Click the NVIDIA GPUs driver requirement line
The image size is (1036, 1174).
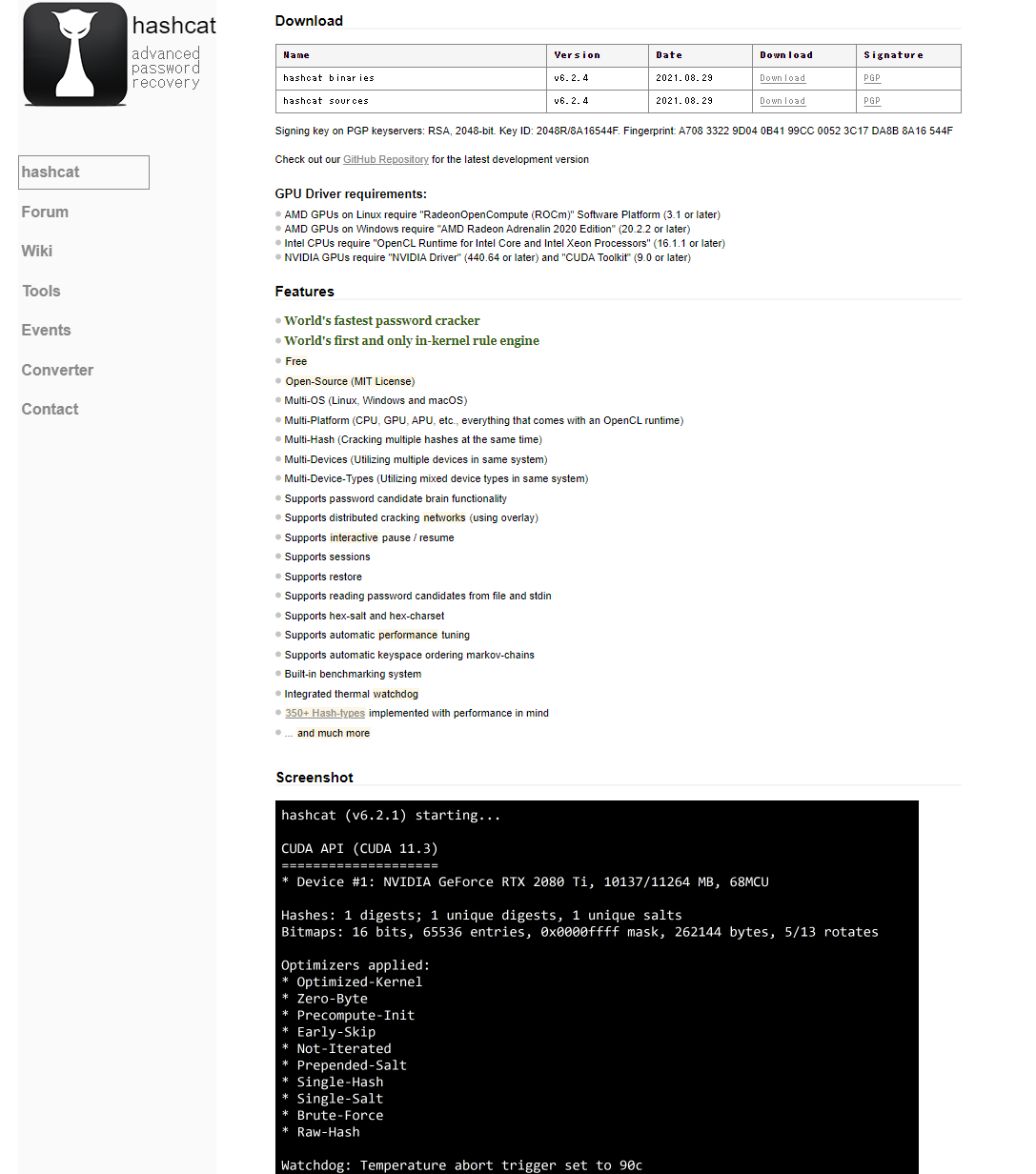click(487, 257)
